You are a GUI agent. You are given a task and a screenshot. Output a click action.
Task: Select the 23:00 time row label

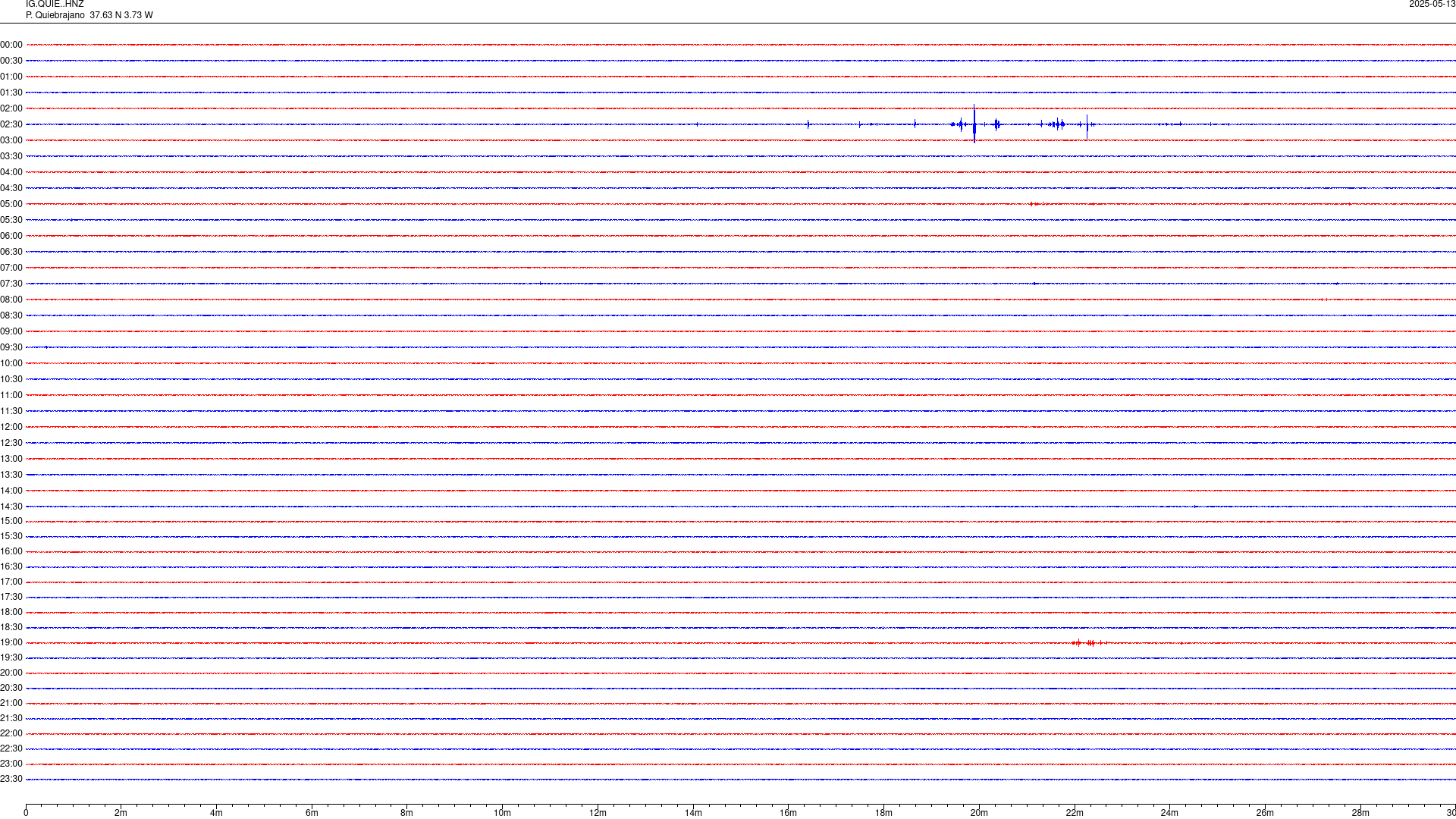tap(11, 764)
